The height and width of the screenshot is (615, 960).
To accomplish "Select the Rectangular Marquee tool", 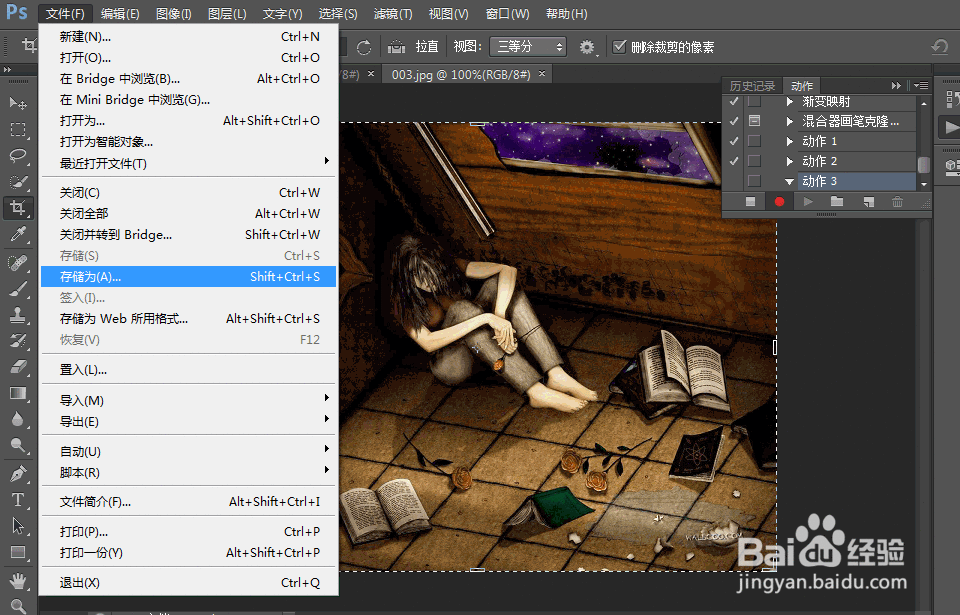I will 18,129.
